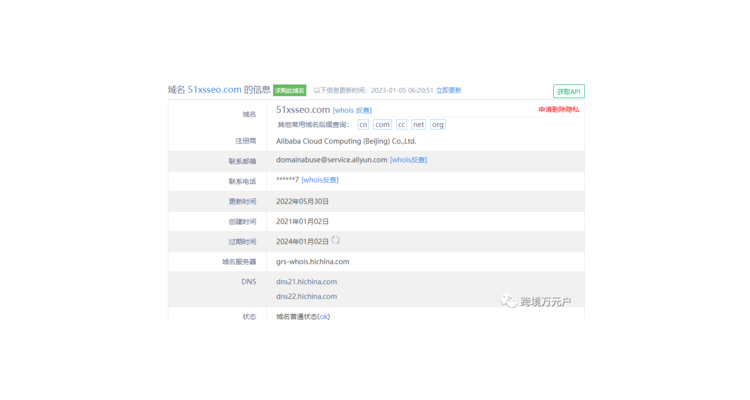750x400 pixels.
Task: Click the 立即更新 refresh link
Action: [x=449, y=90]
